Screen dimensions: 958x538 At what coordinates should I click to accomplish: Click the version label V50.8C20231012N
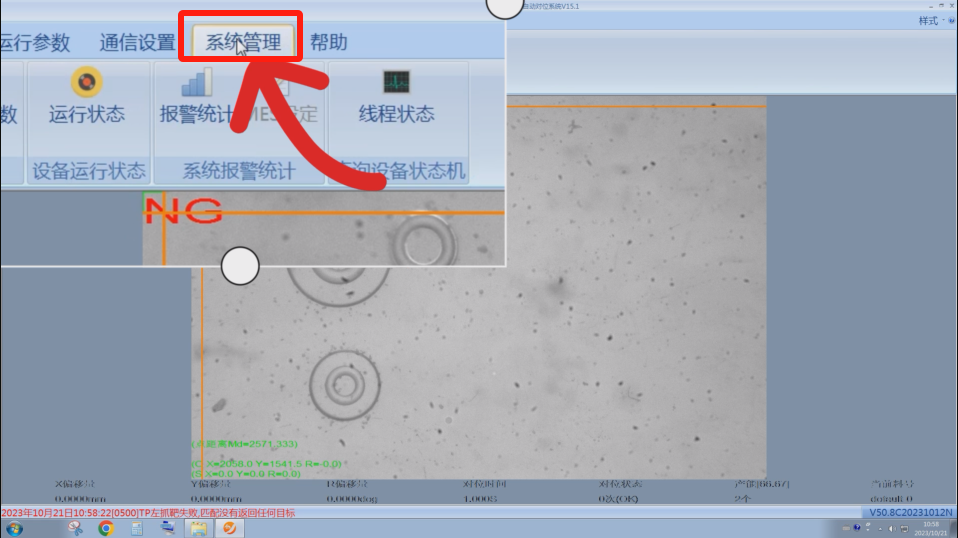pos(910,513)
